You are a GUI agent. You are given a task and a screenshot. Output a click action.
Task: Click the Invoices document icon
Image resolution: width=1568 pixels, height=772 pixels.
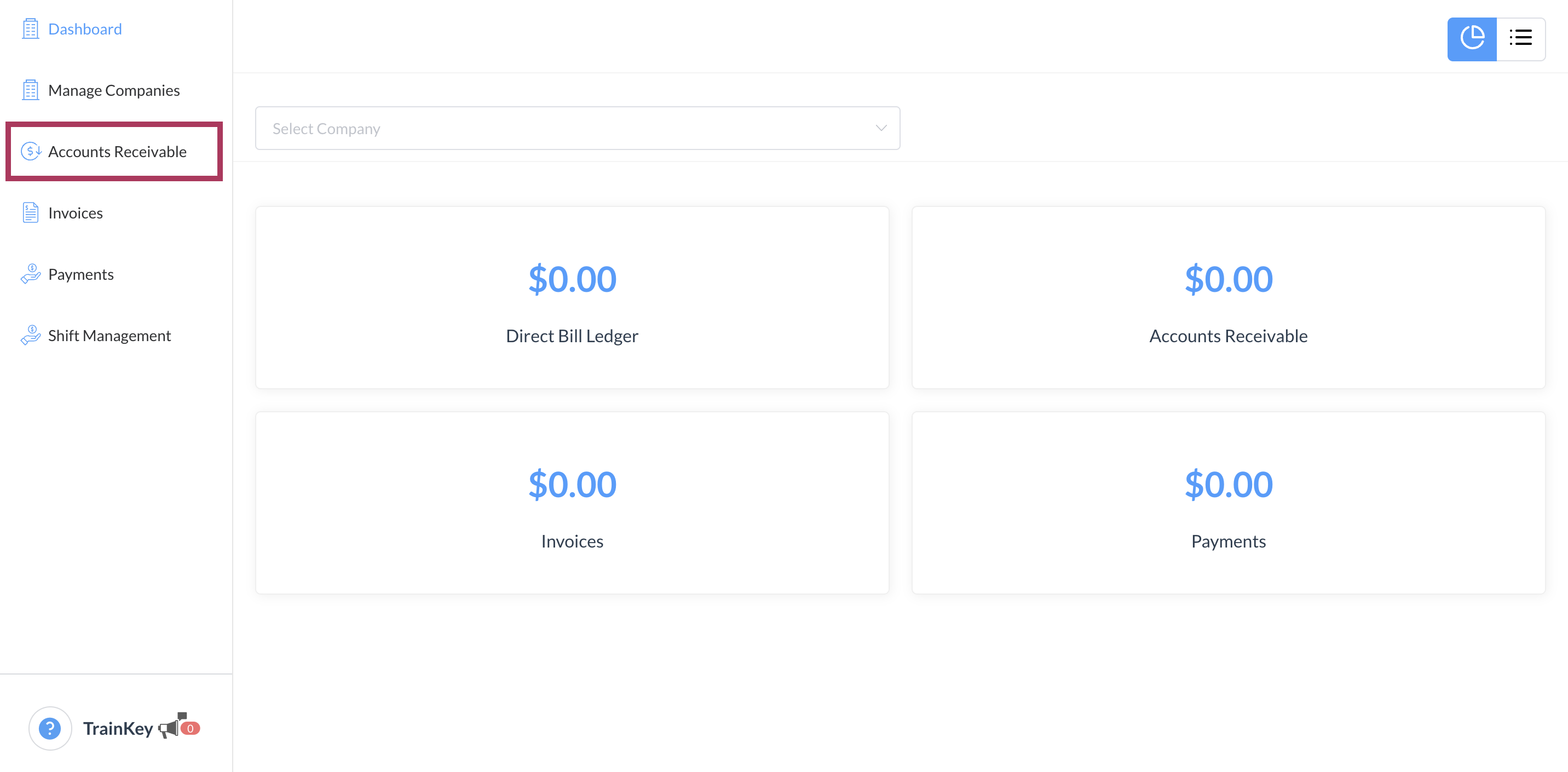point(31,212)
